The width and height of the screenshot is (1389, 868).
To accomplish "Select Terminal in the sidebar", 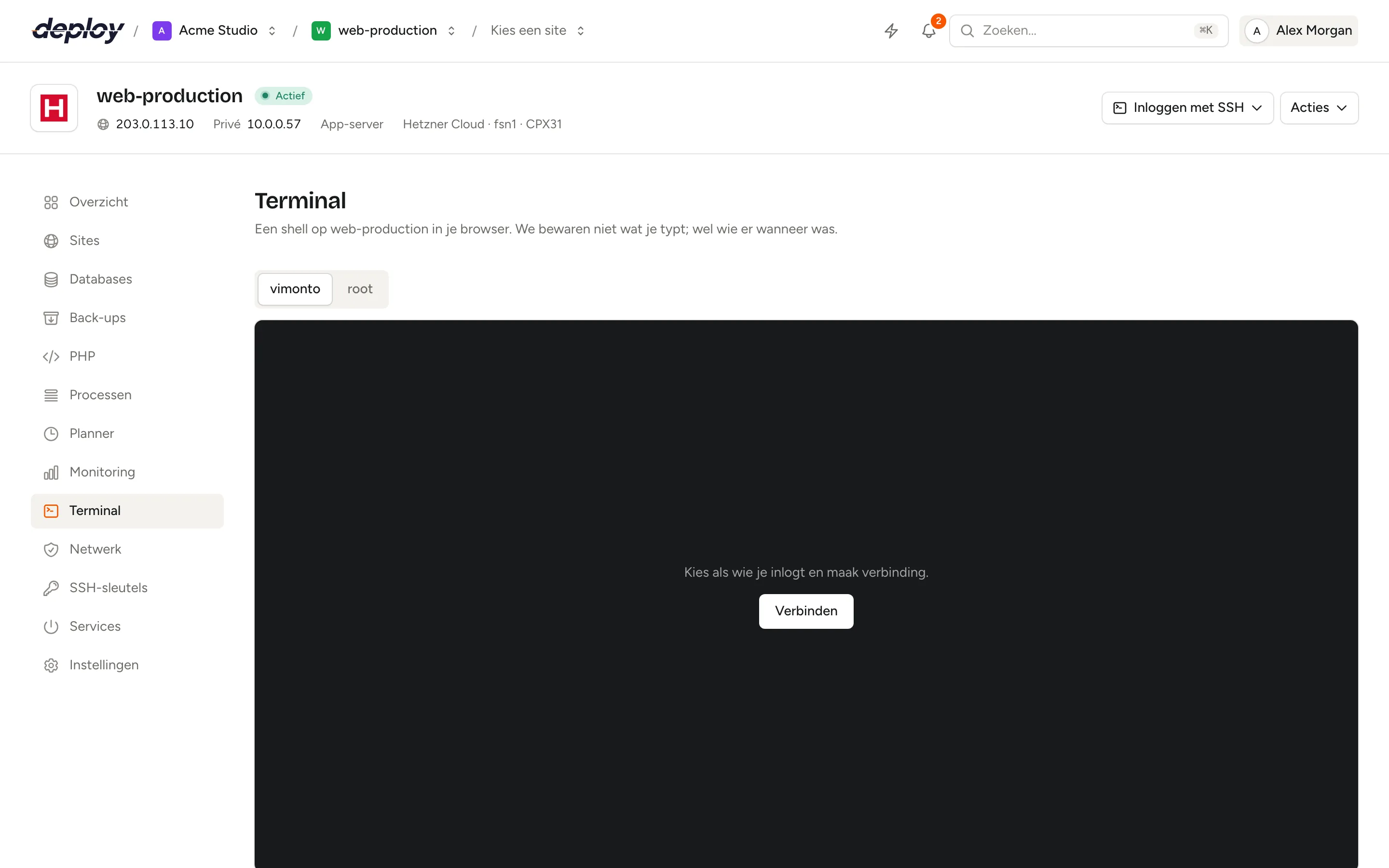I will 127,511.
